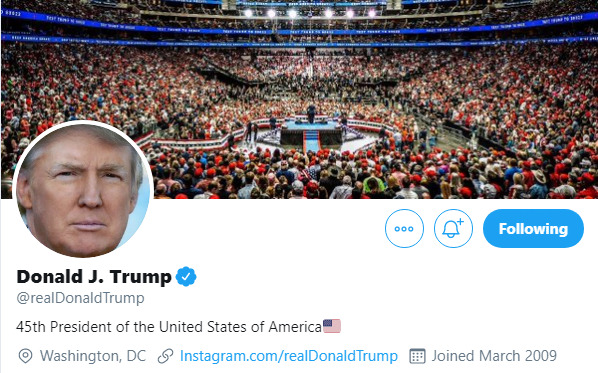Turn on notifications with the bell icon
This screenshot has height=373, width=598.
coord(453,228)
